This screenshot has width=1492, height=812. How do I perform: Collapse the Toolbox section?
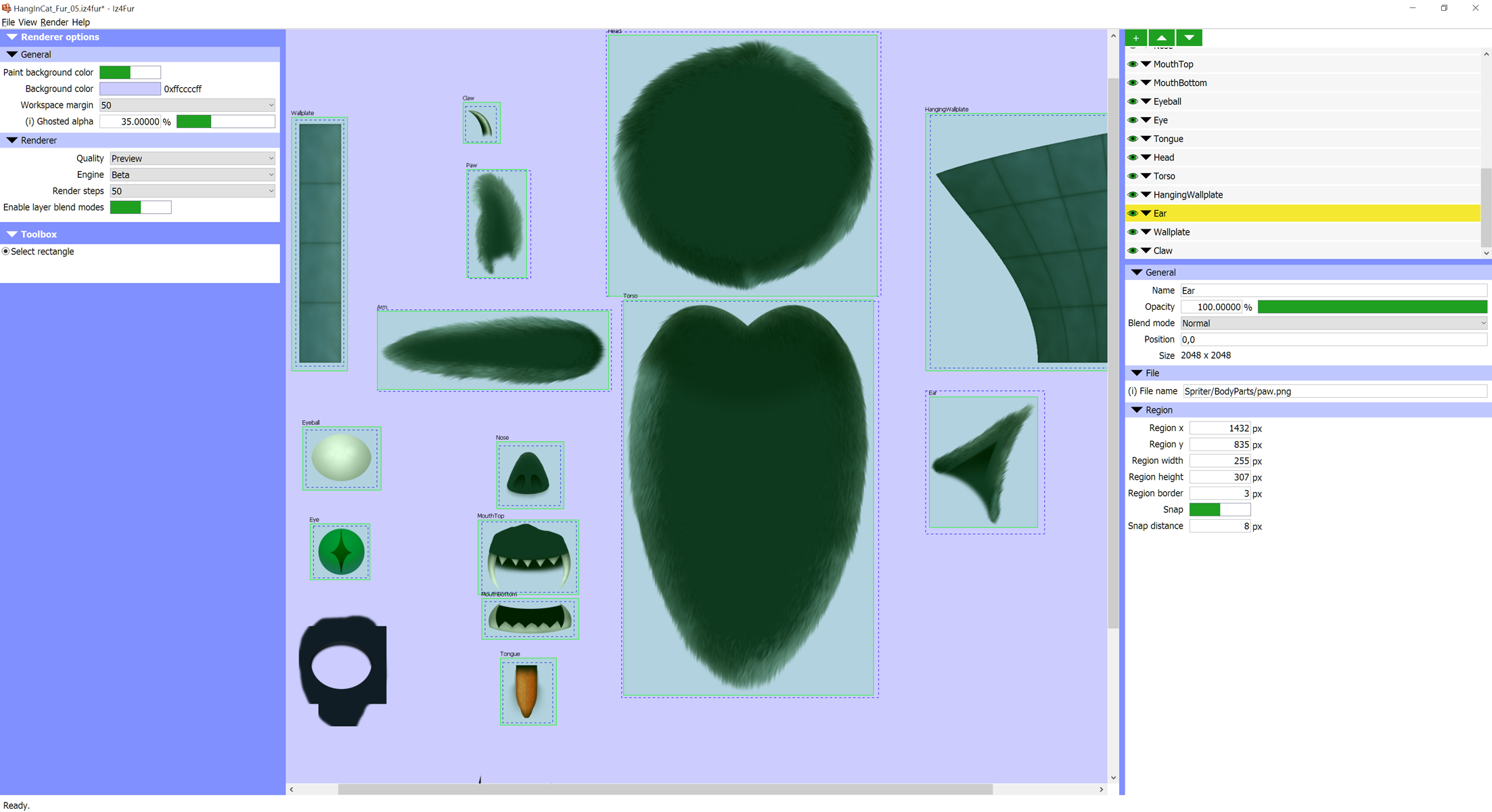point(12,234)
